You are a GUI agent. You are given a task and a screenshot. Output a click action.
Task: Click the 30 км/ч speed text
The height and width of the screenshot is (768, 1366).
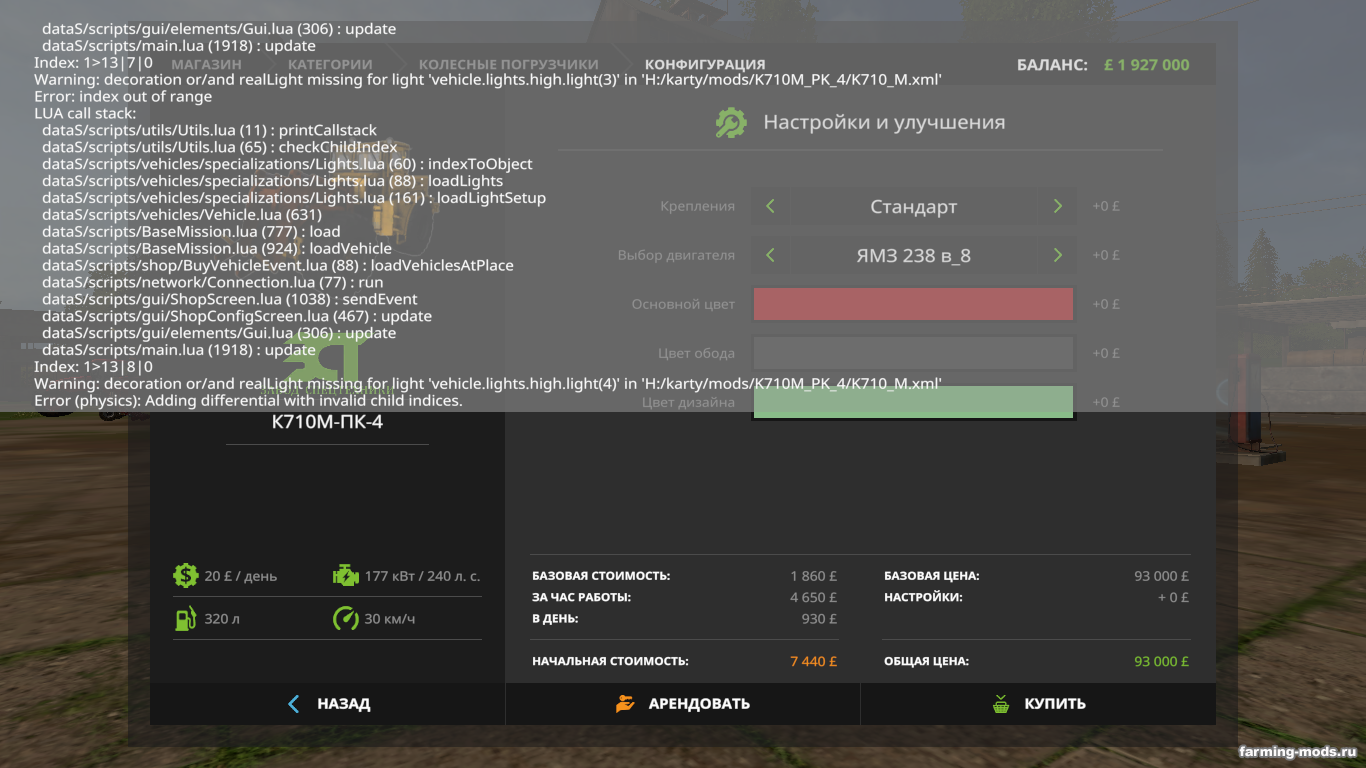click(390, 619)
